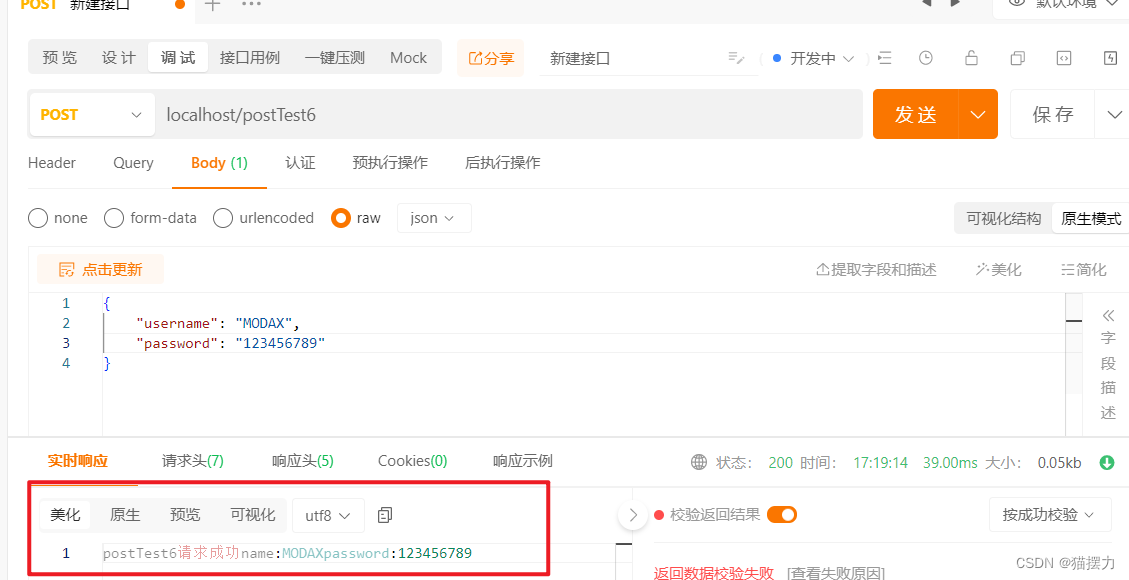Save the interface with 保存

(1053, 114)
